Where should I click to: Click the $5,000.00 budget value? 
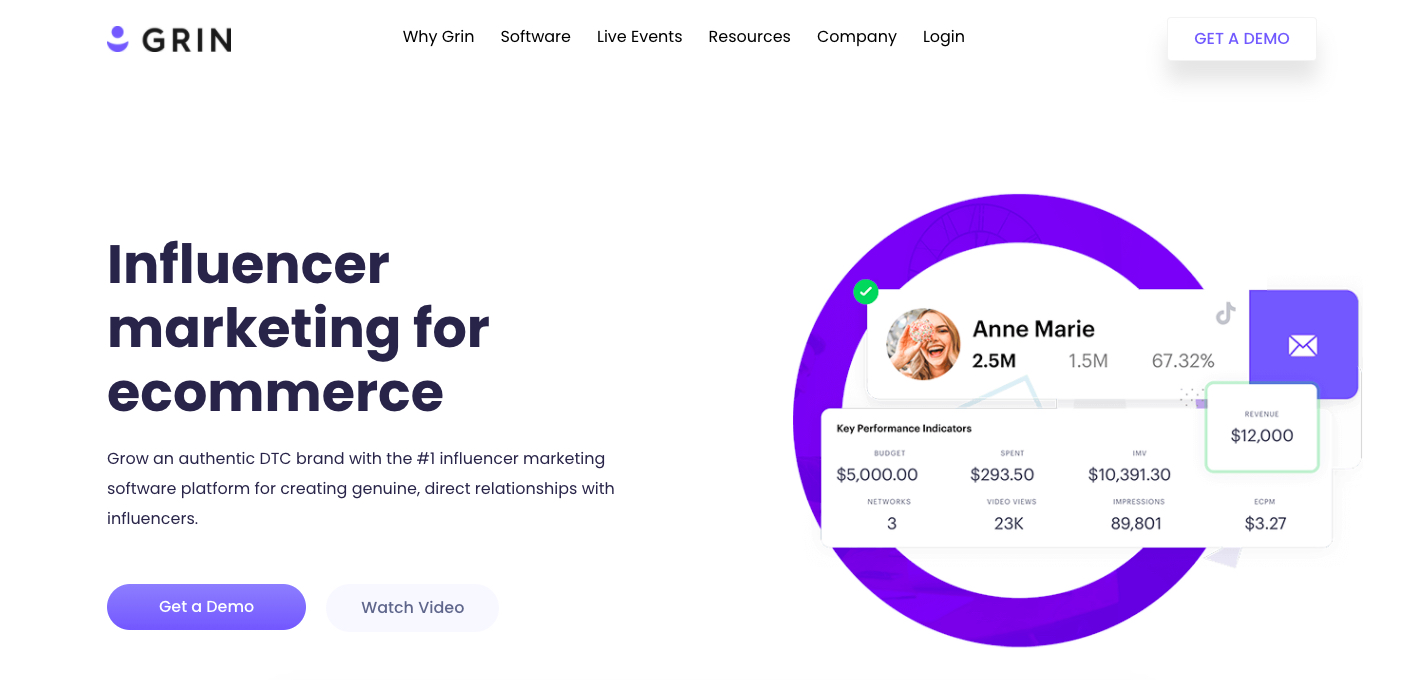pos(877,474)
